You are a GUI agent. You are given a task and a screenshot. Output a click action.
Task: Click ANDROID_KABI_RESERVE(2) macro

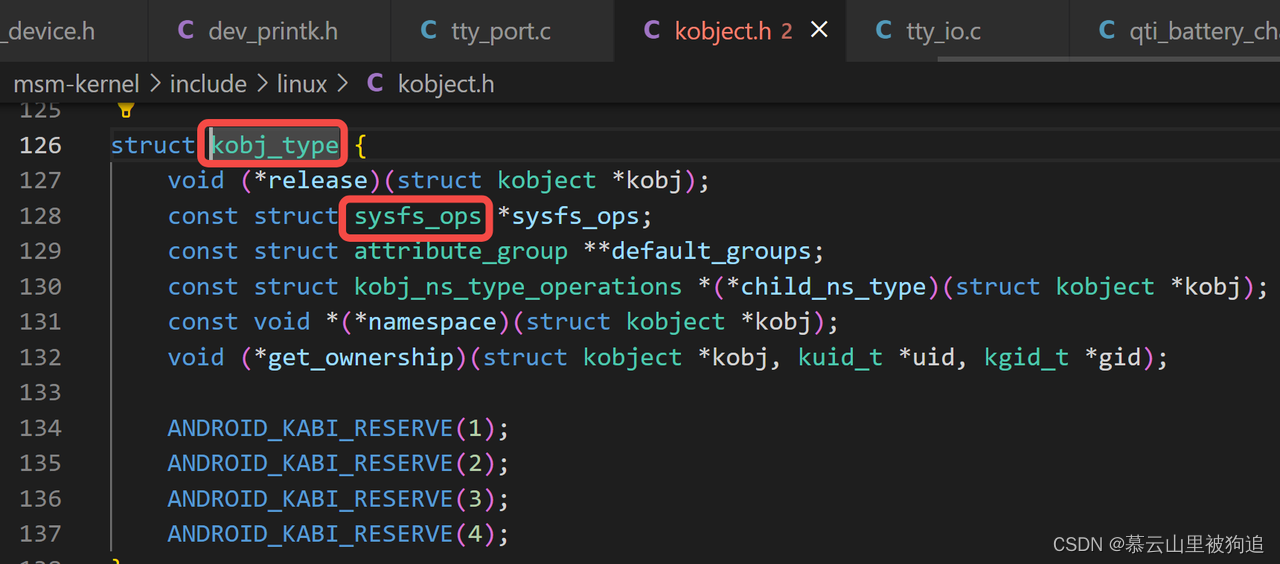point(332,463)
